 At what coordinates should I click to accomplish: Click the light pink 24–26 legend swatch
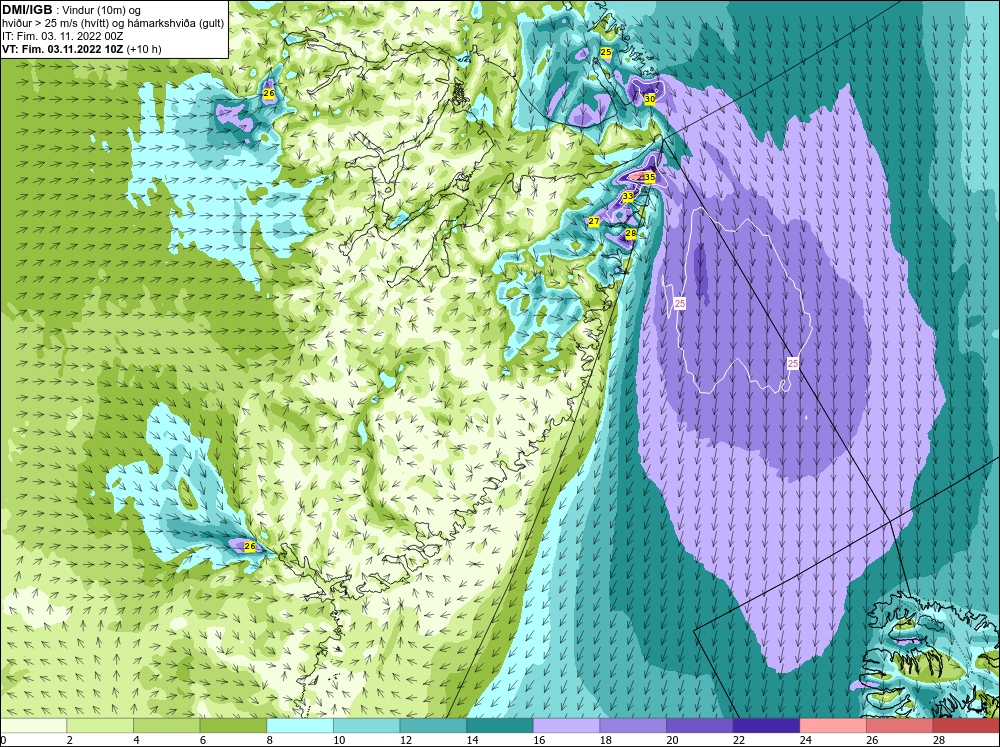click(833, 726)
